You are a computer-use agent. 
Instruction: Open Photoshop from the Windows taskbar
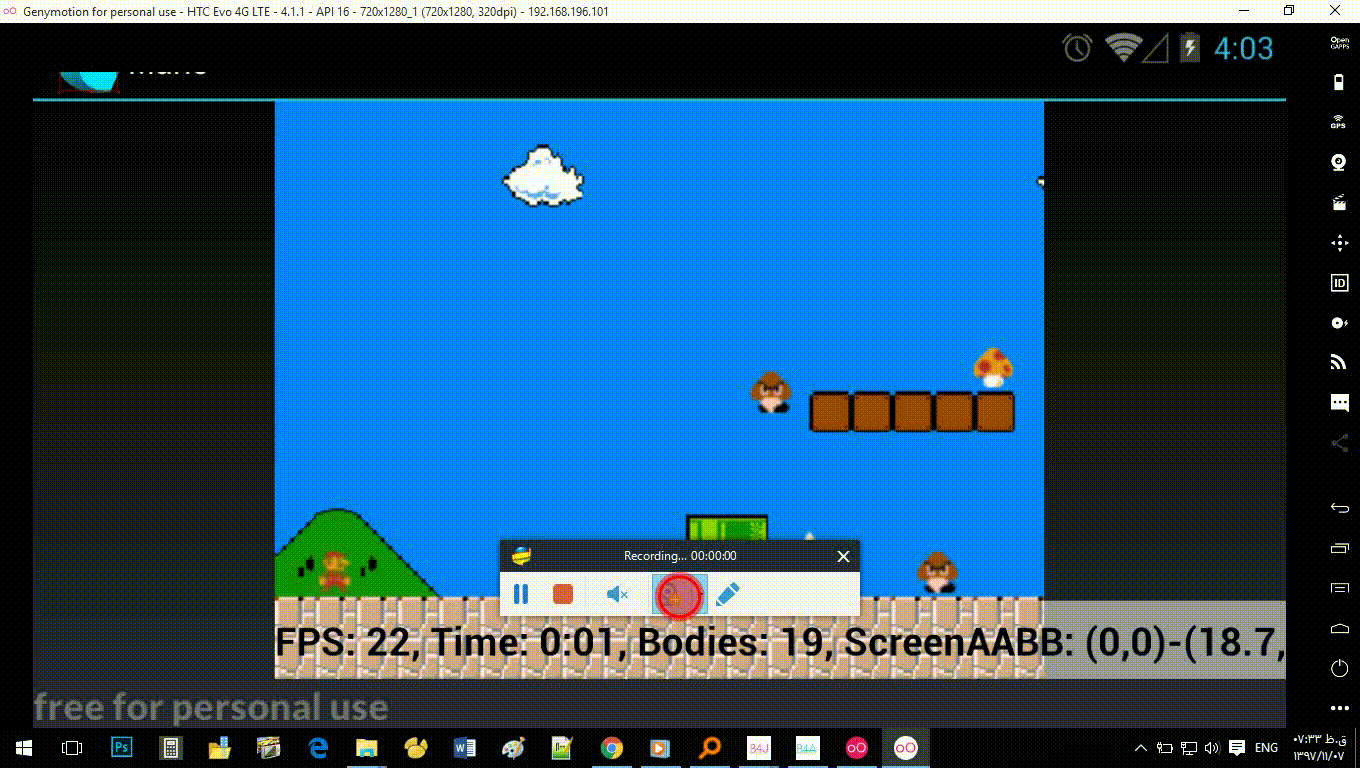click(122, 747)
